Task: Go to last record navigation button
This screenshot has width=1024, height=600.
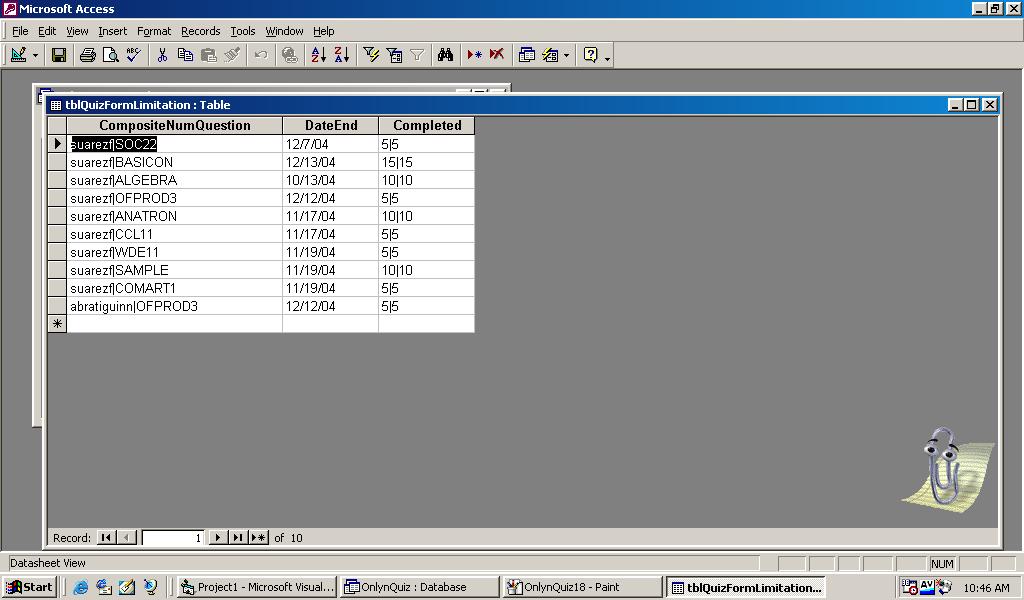Action: (x=238, y=537)
